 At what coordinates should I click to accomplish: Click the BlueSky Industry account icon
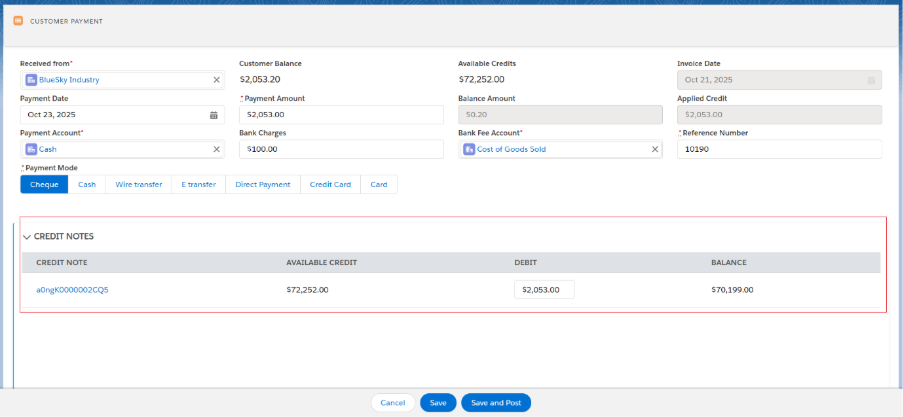click(32, 80)
